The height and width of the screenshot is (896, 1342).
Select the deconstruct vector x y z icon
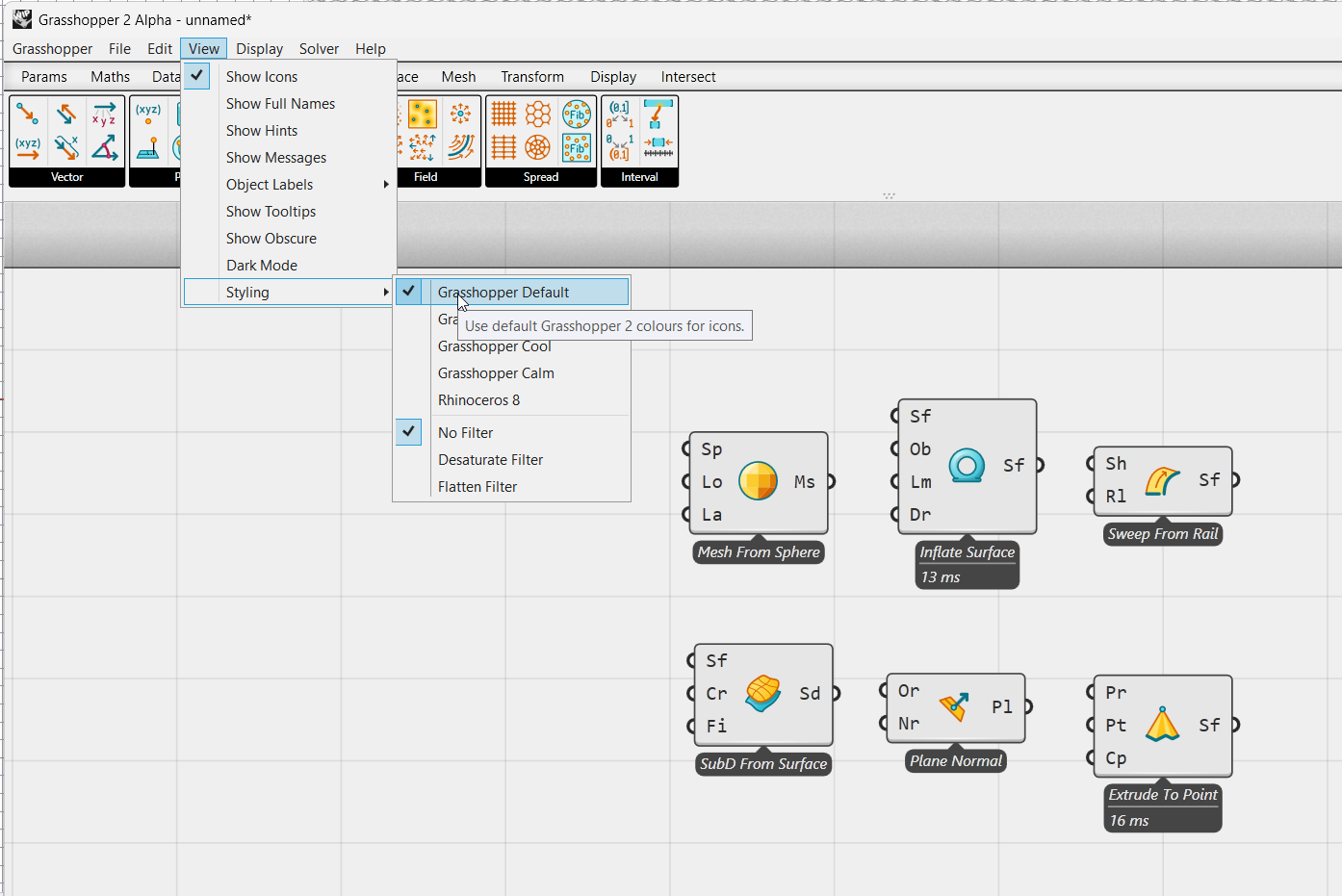pyautogui.click(x=104, y=115)
